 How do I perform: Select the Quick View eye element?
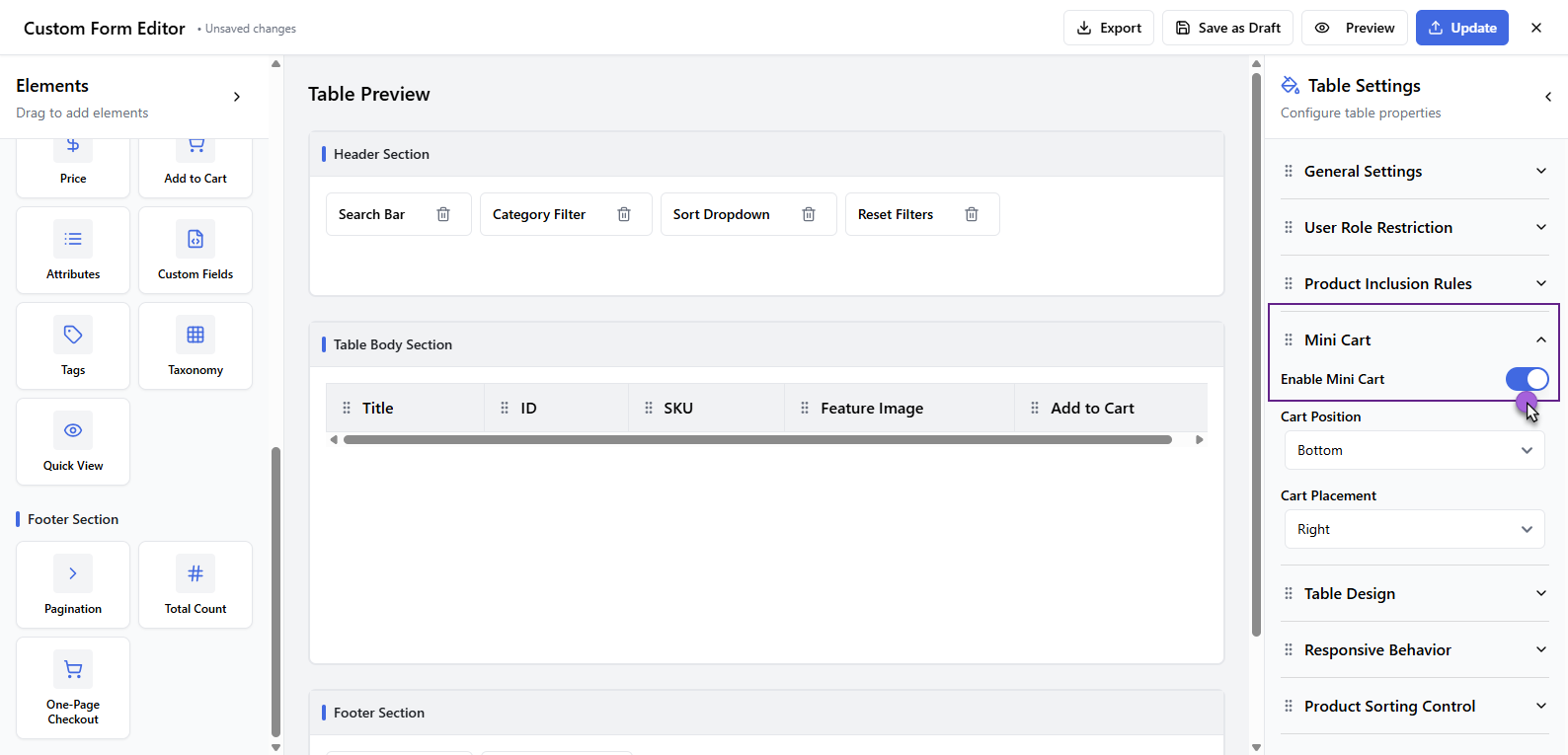(73, 441)
